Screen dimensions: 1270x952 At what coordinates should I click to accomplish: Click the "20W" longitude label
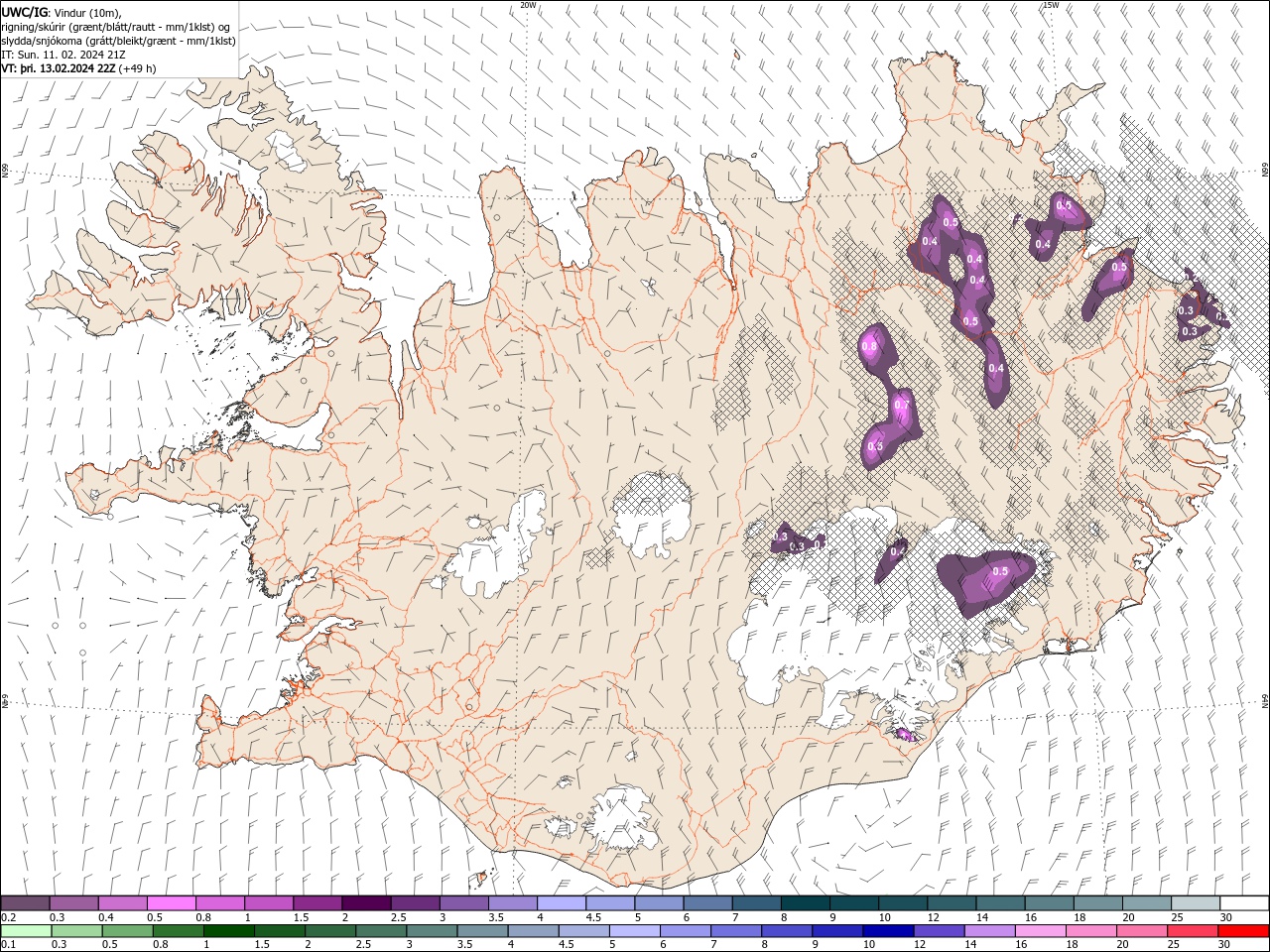[529, 5]
